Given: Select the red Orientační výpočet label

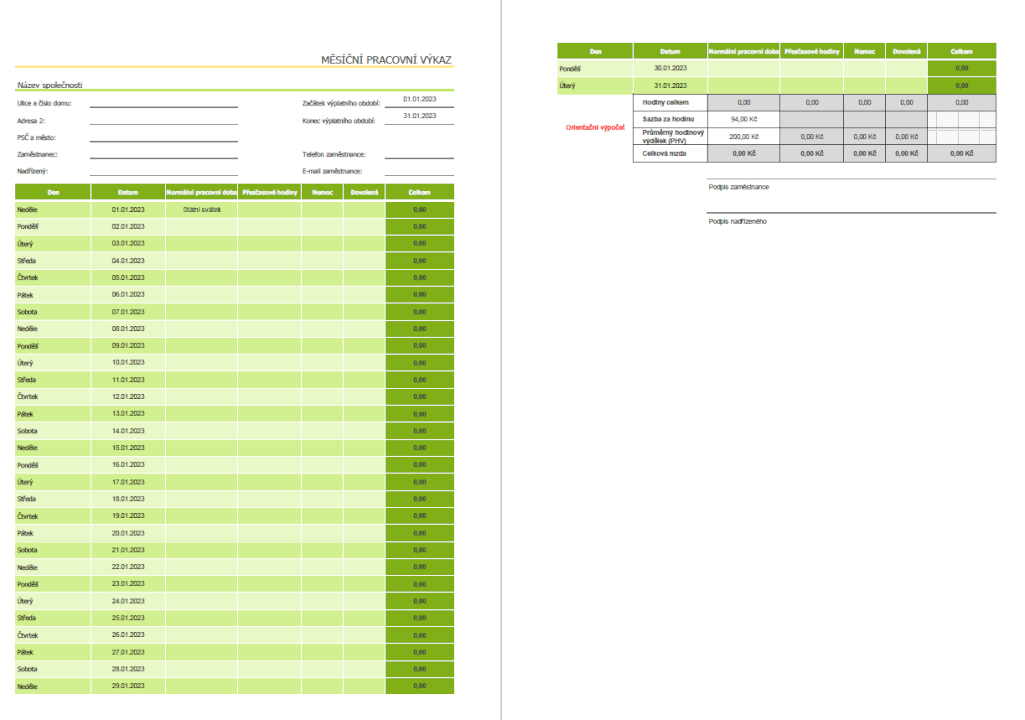Looking at the screenshot, I should 595,128.
